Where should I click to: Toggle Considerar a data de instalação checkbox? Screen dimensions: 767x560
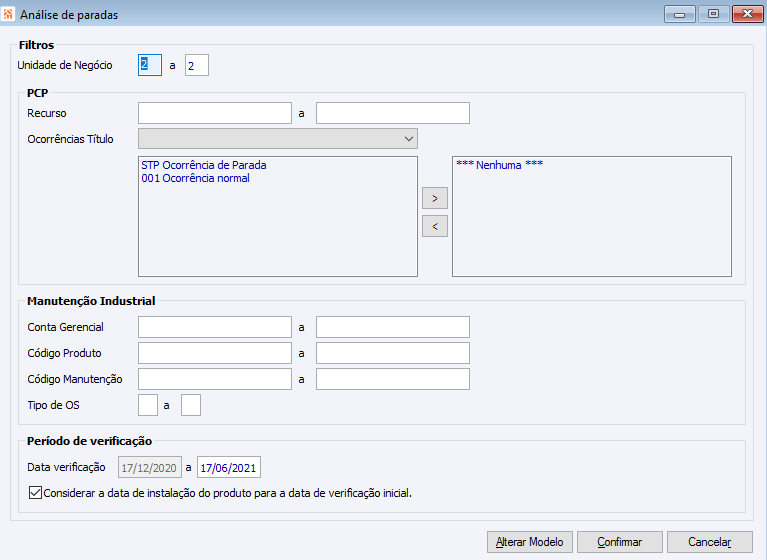(35, 493)
